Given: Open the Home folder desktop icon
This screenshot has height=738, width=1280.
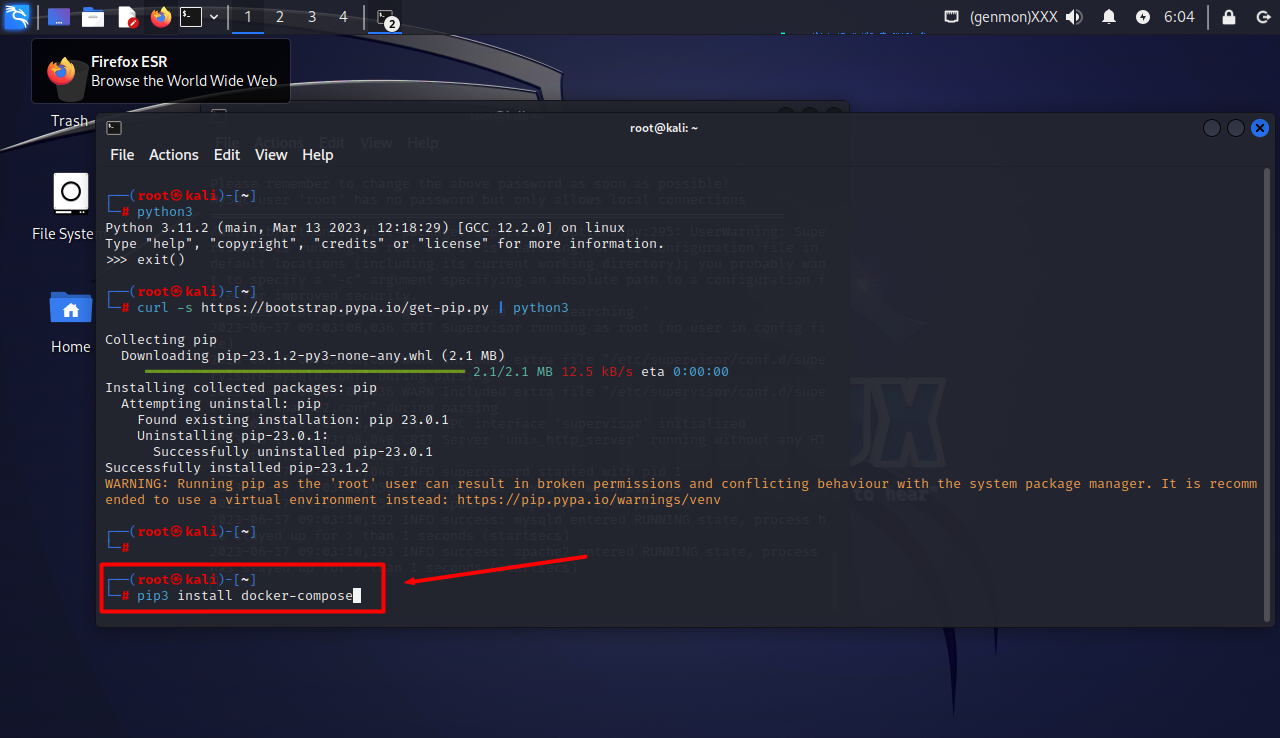Looking at the screenshot, I should click(x=70, y=322).
